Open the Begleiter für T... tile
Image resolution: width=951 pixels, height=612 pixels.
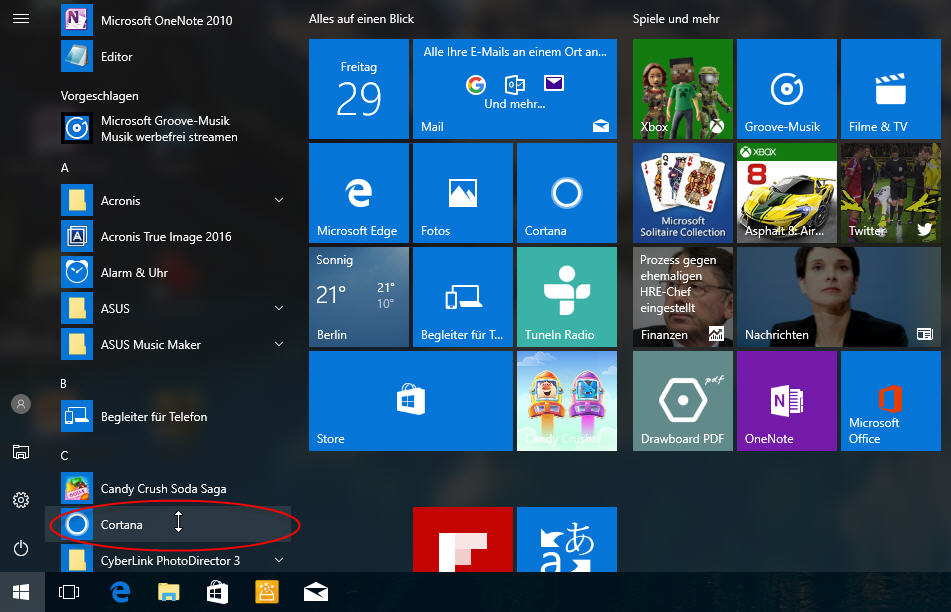coord(463,297)
